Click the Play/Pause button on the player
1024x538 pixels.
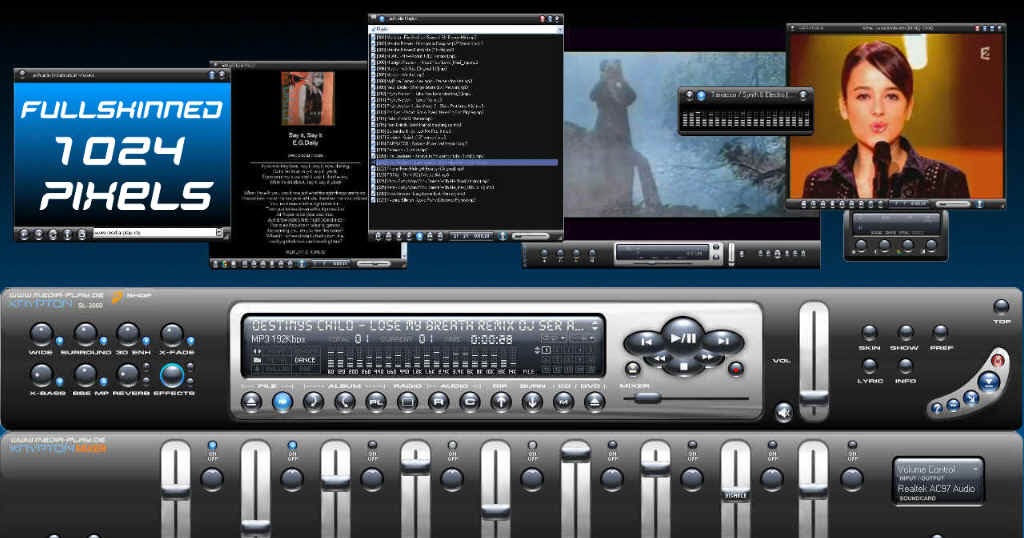(682, 337)
